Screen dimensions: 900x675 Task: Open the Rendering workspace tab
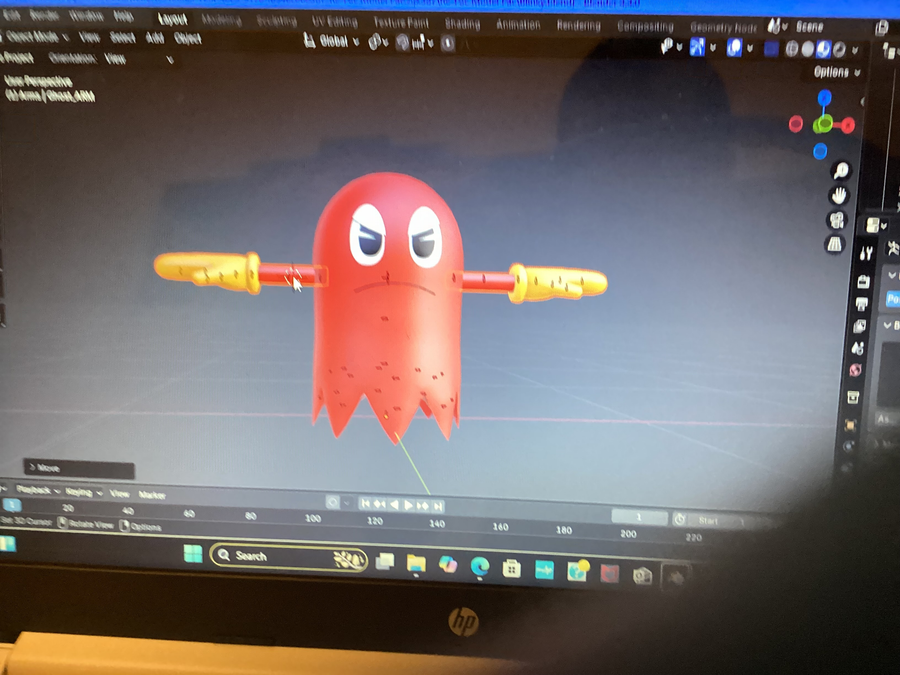[x=579, y=25]
